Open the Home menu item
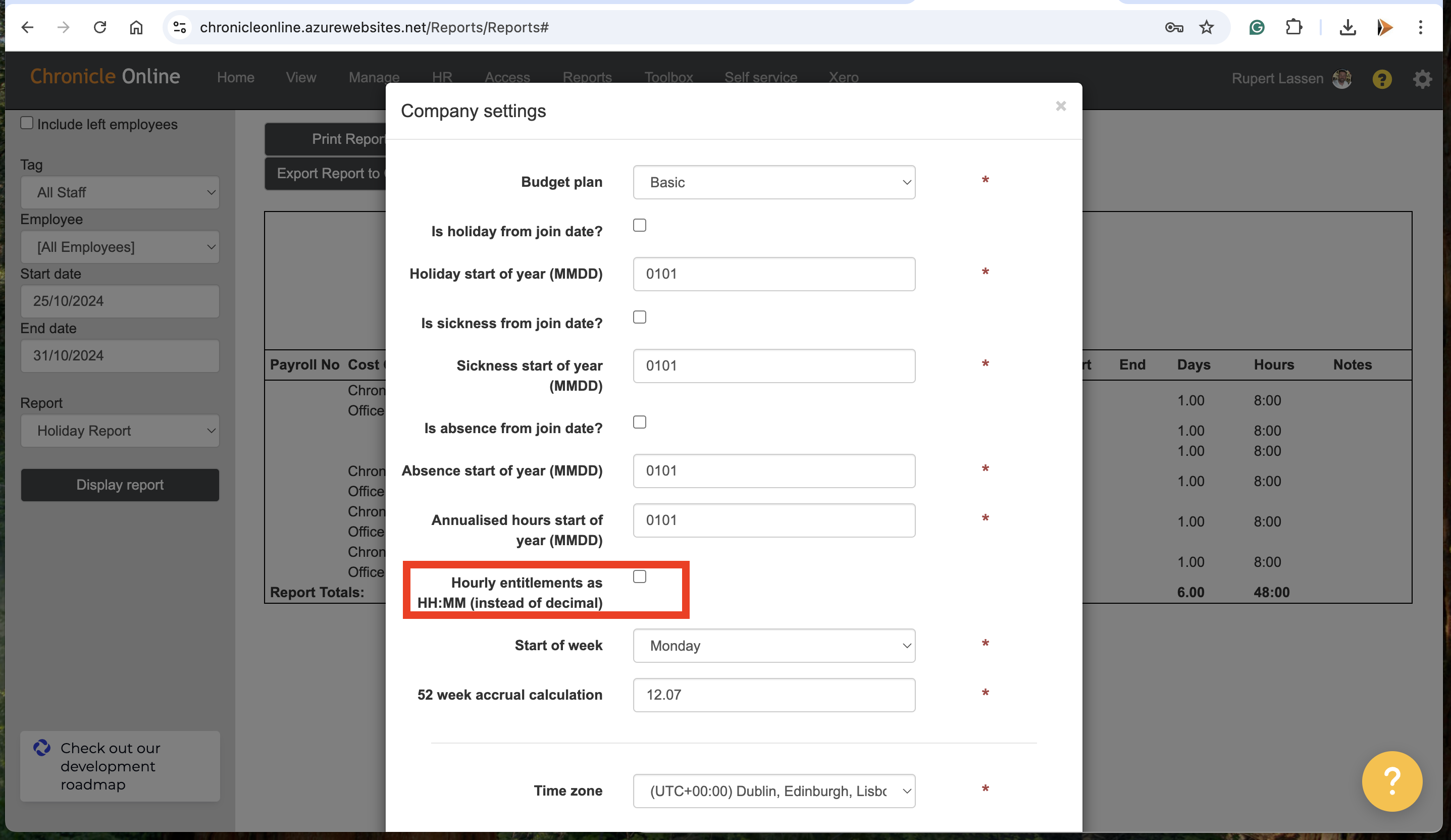Screen dimensions: 1451x840 [235, 77]
